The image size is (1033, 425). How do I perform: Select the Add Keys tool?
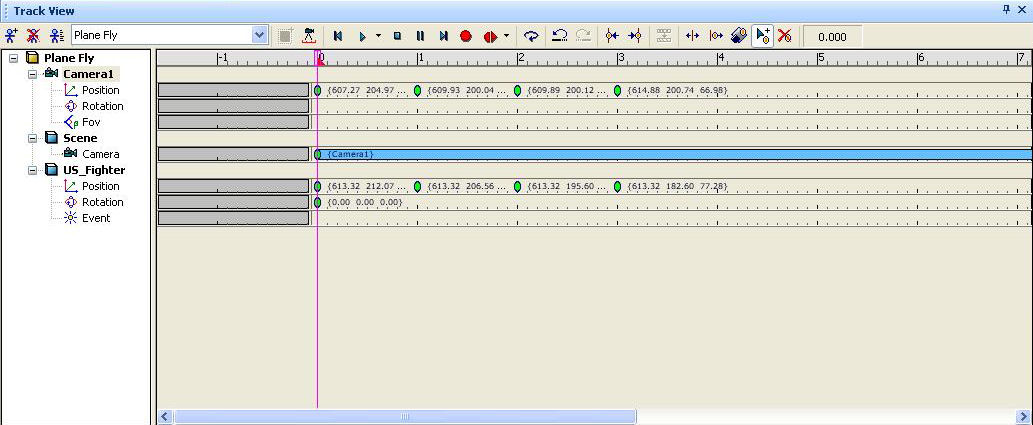click(x=763, y=36)
